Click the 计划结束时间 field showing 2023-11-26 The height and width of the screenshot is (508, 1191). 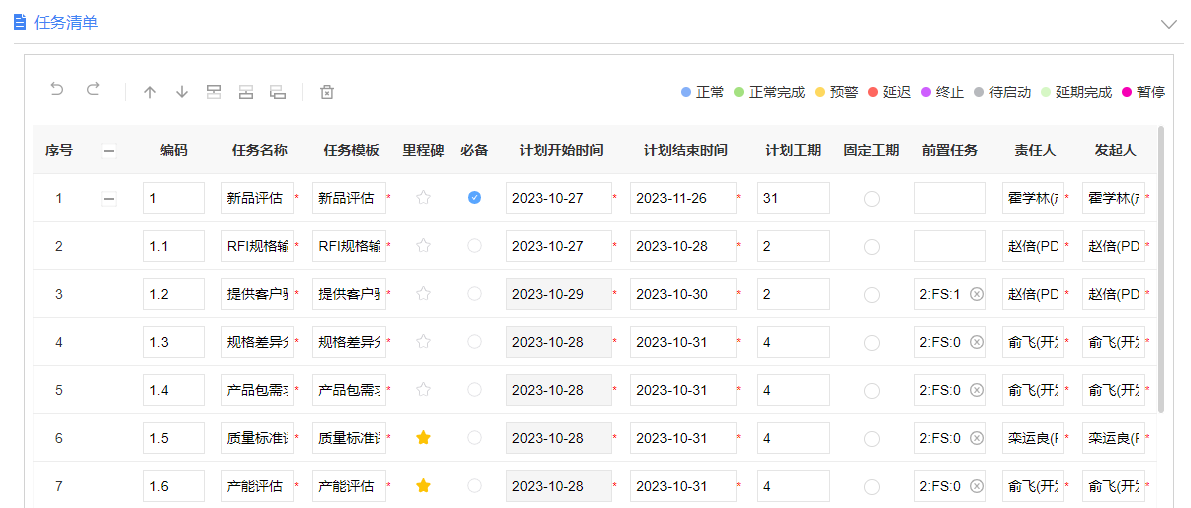pyautogui.click(x=682, y=198)
